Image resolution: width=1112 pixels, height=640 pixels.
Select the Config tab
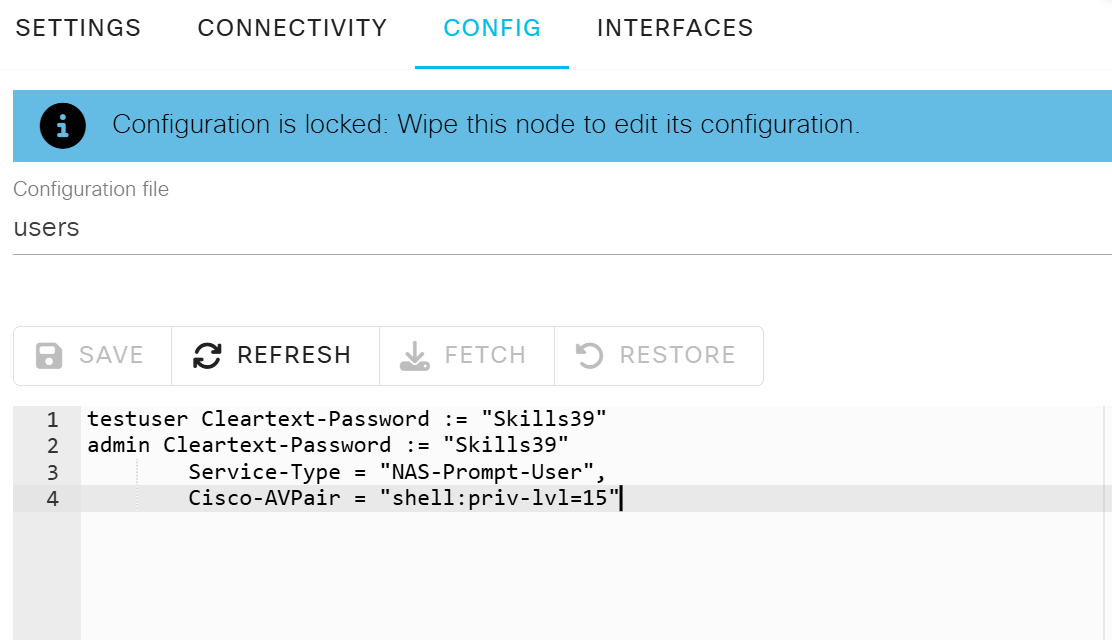click(x=492, y=28)
